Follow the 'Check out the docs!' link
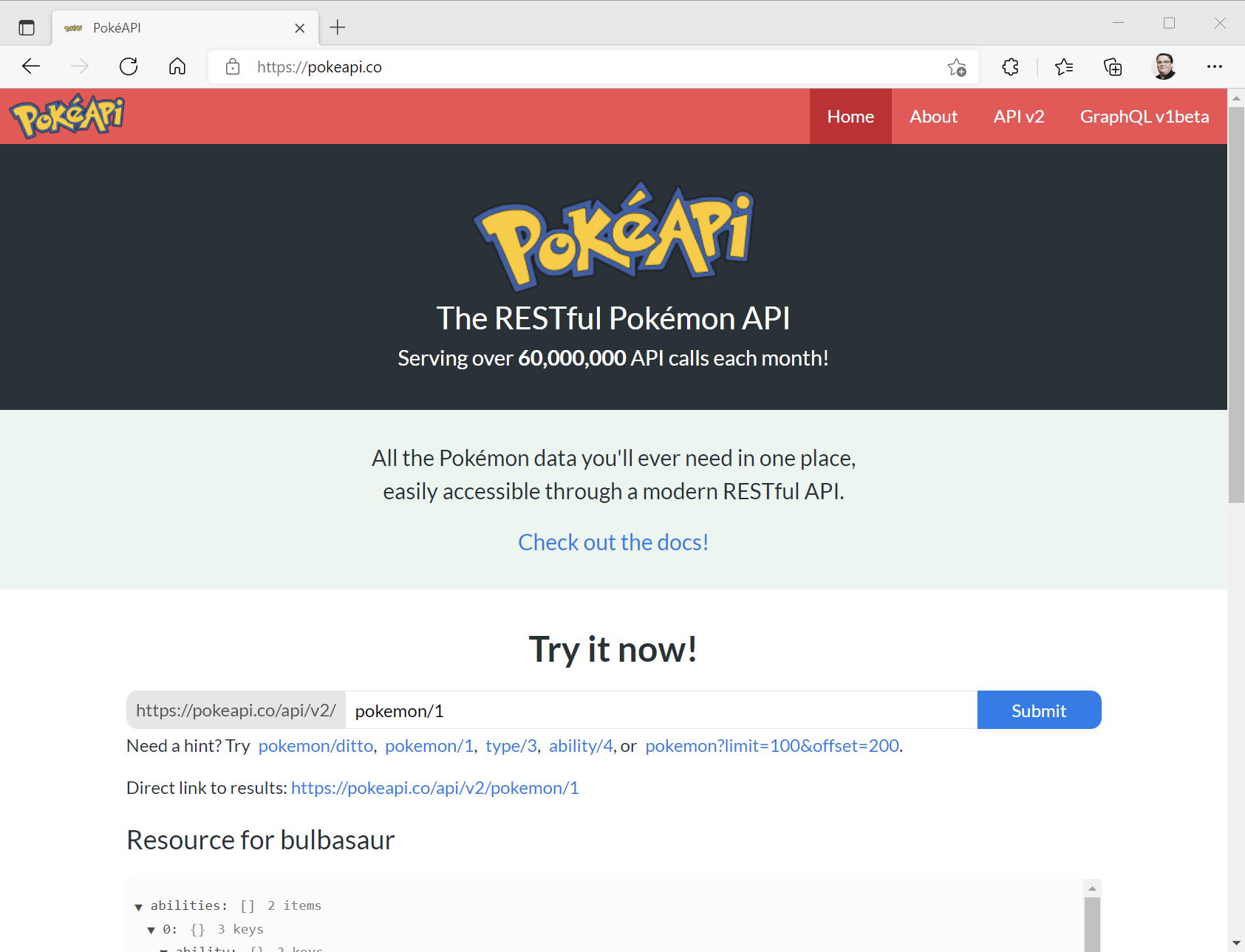 pyautogui.click(x=613, y=542)
